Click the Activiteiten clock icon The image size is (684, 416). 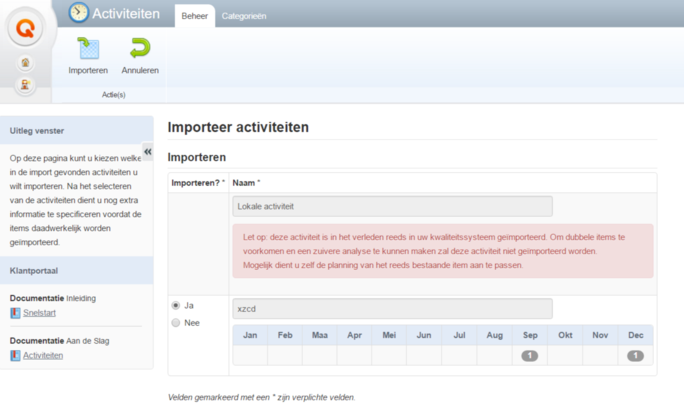coord(79,13)
